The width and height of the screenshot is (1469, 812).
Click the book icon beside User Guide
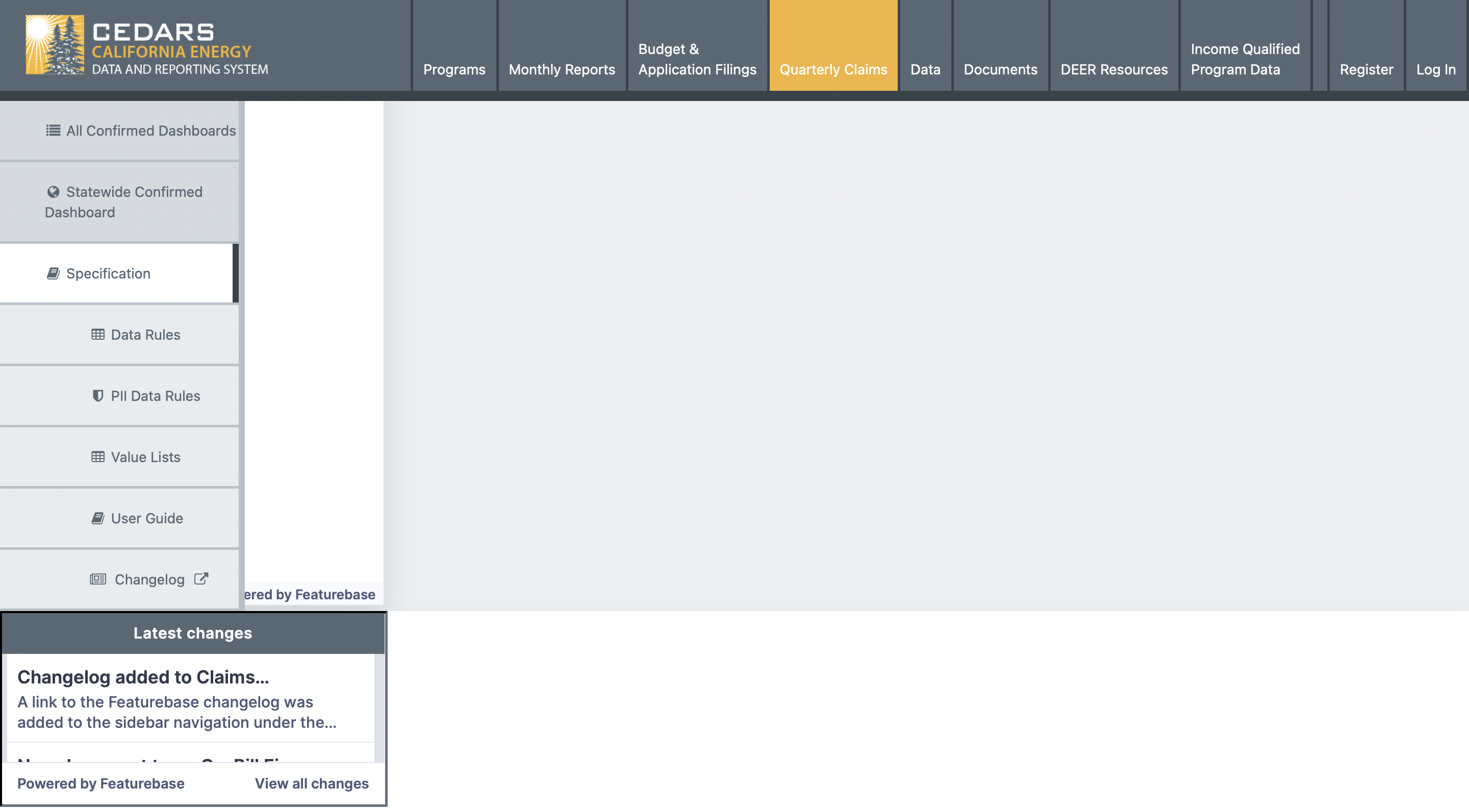97,518
